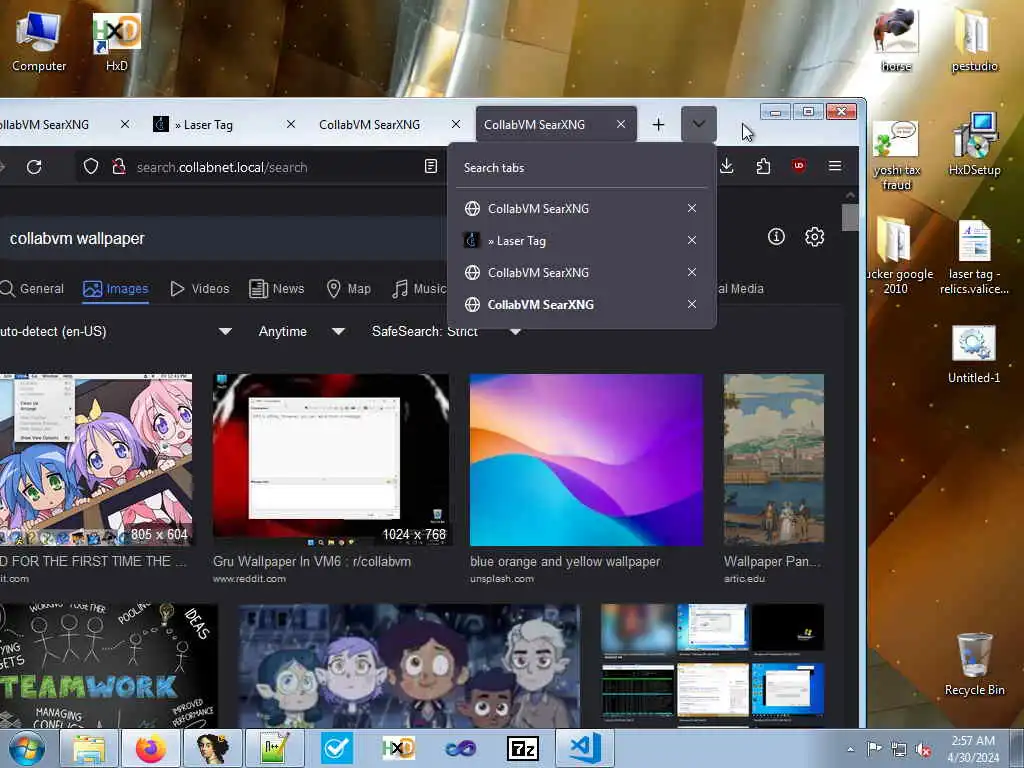
Task: Select the Map search category
Action: click(x=349, y=289)
